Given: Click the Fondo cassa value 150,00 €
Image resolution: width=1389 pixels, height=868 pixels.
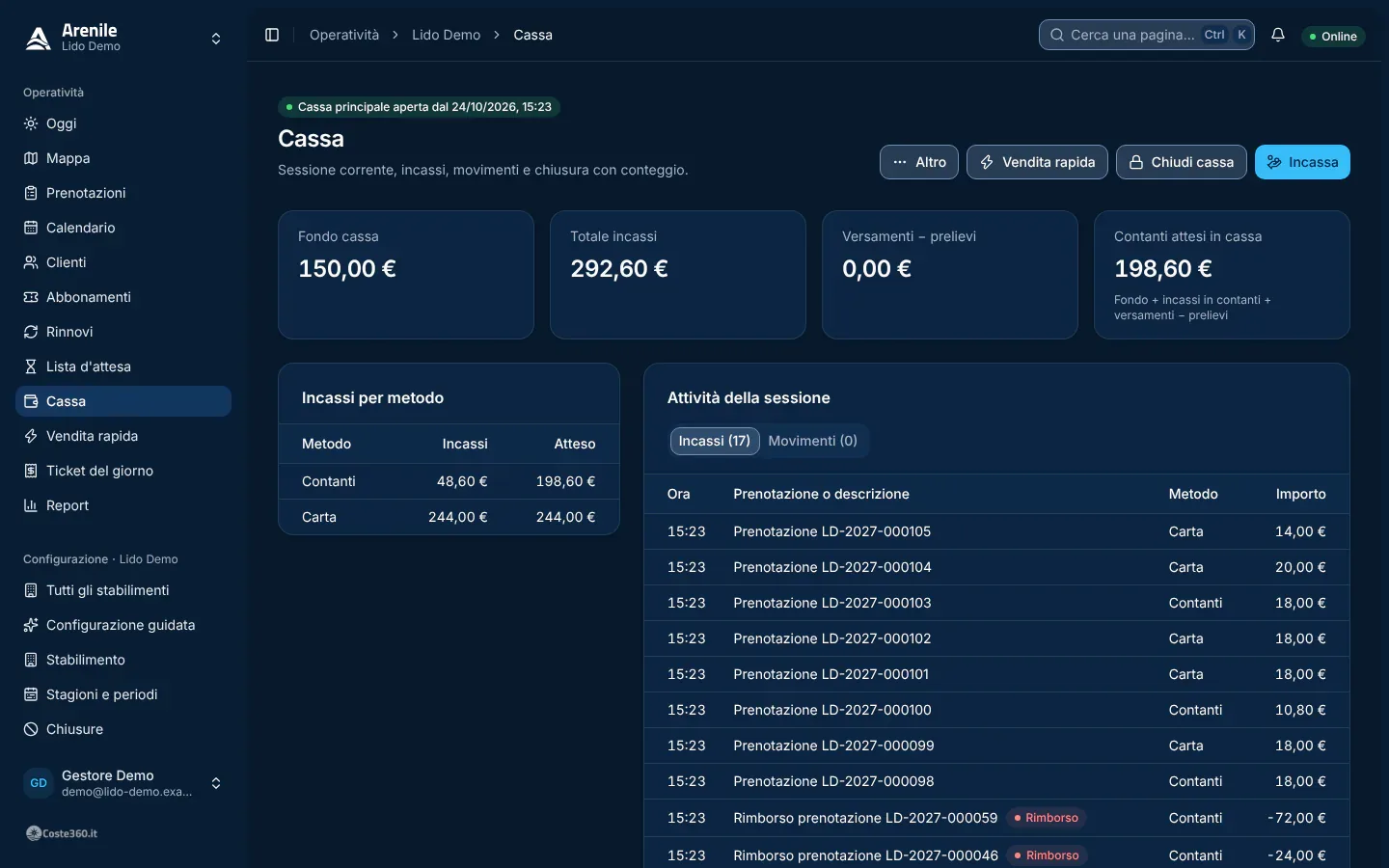Looking at the screenshot, I should [347, 268].
